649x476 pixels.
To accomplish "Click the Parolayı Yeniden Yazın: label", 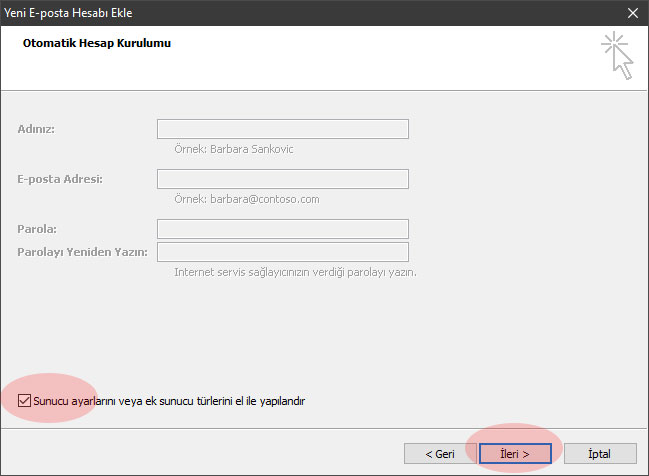I will click(x=82, y=252).
